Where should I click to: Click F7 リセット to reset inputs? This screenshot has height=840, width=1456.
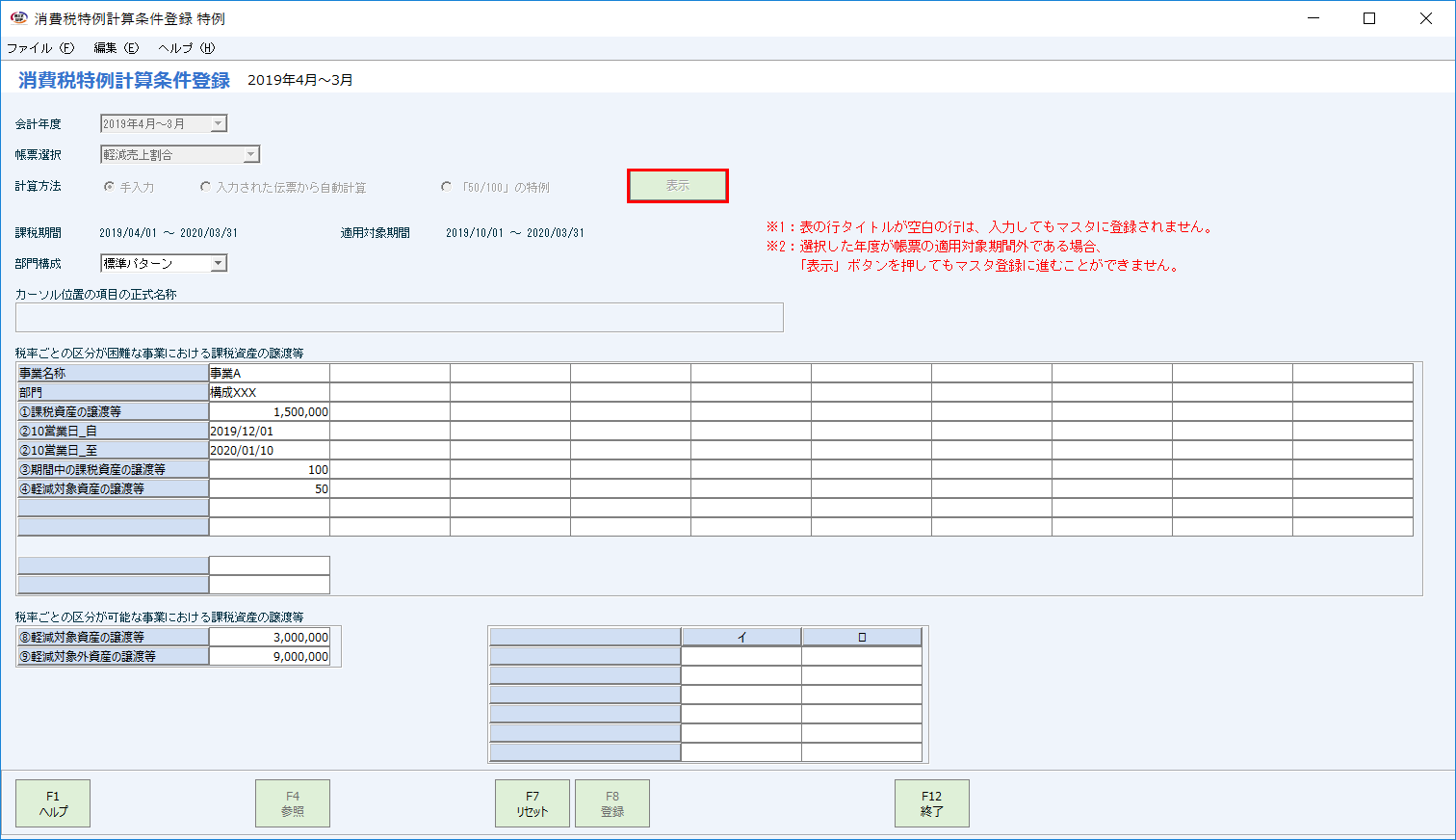(x=532, y=802)
